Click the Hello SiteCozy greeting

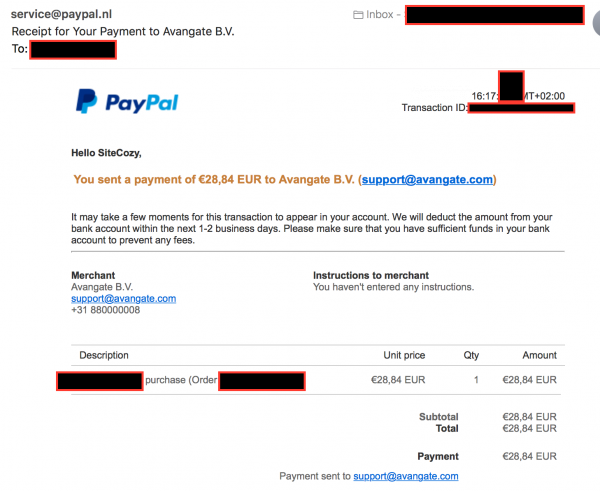pyautogui.click(x=106, y=153)
